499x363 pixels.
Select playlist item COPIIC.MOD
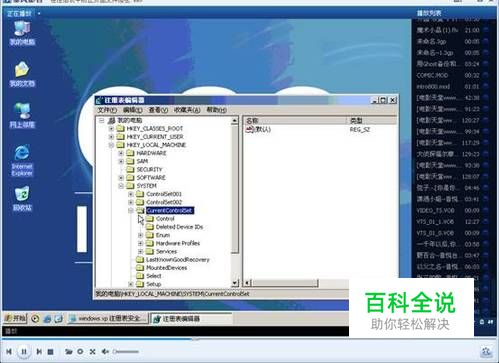coord(448,75)
